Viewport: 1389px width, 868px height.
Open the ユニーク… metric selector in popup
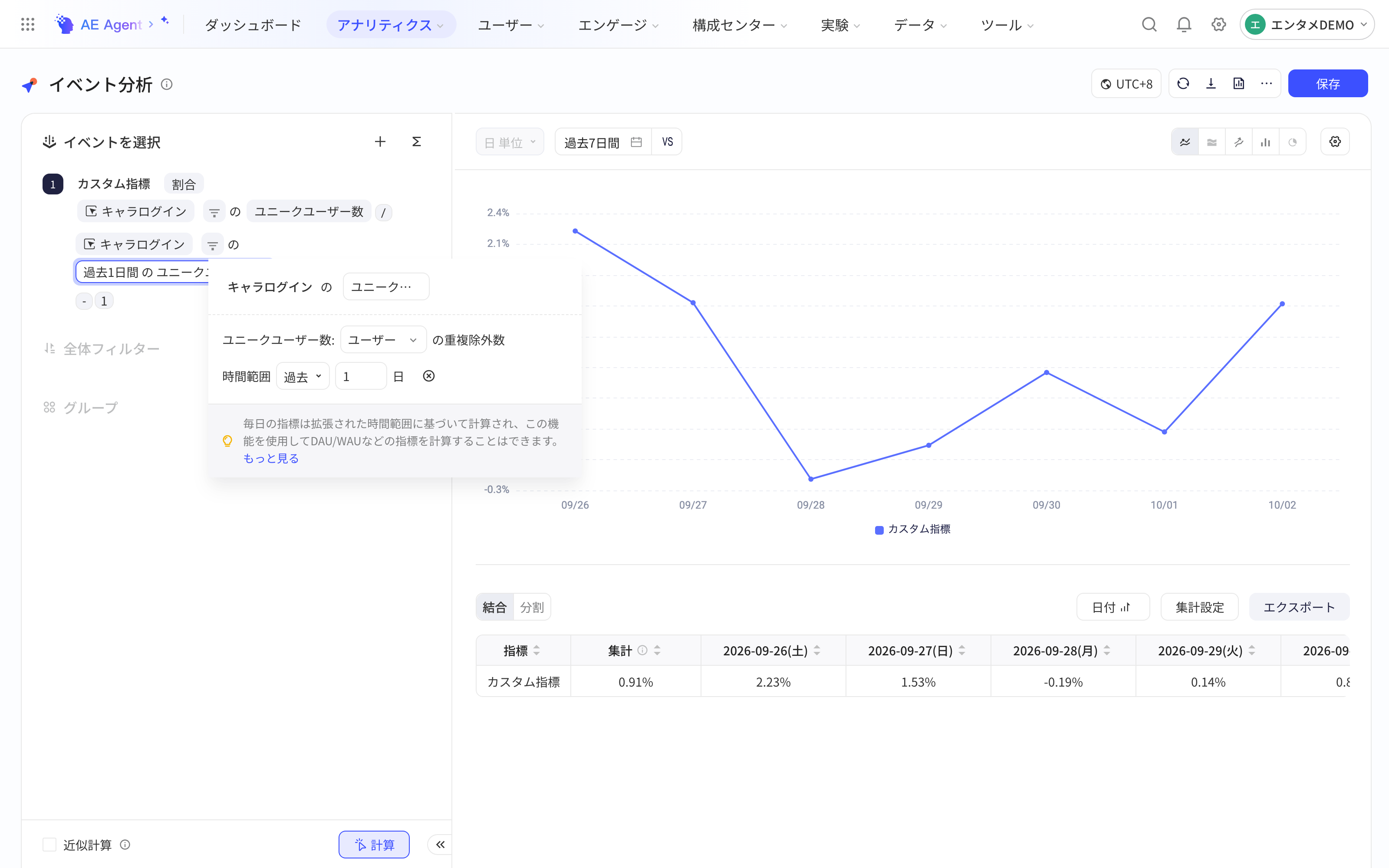click(386, 286)
